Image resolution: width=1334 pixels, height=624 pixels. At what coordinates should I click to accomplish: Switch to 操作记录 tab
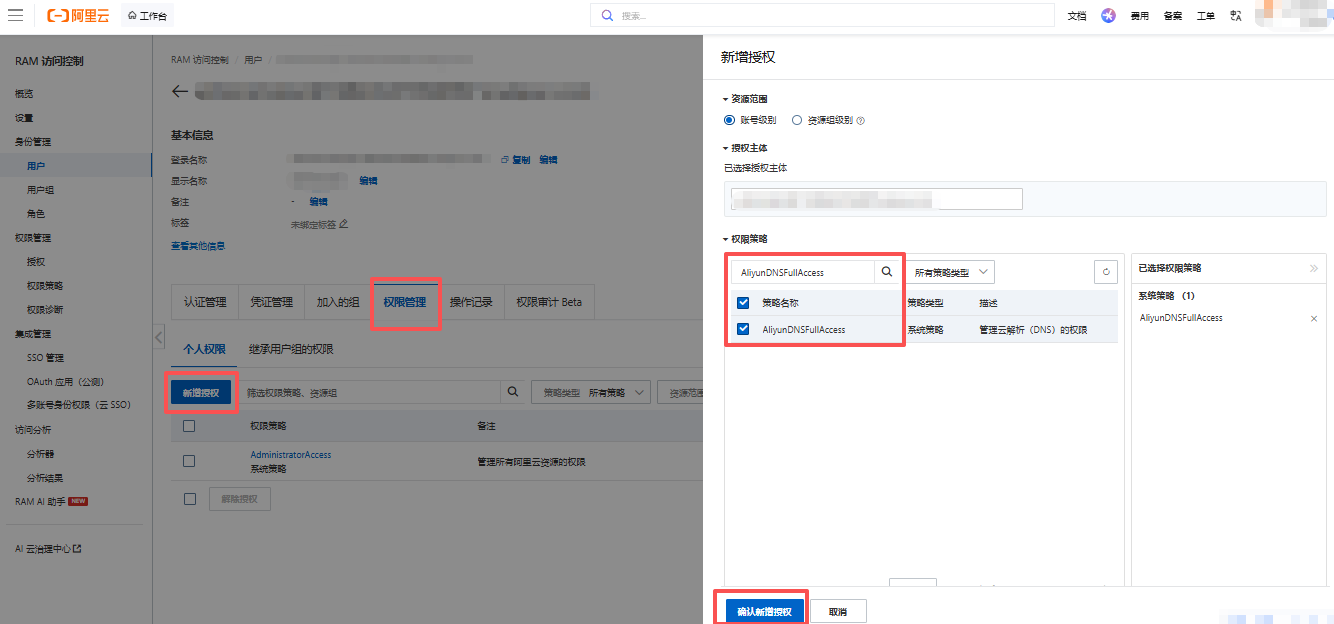[471, 302]
